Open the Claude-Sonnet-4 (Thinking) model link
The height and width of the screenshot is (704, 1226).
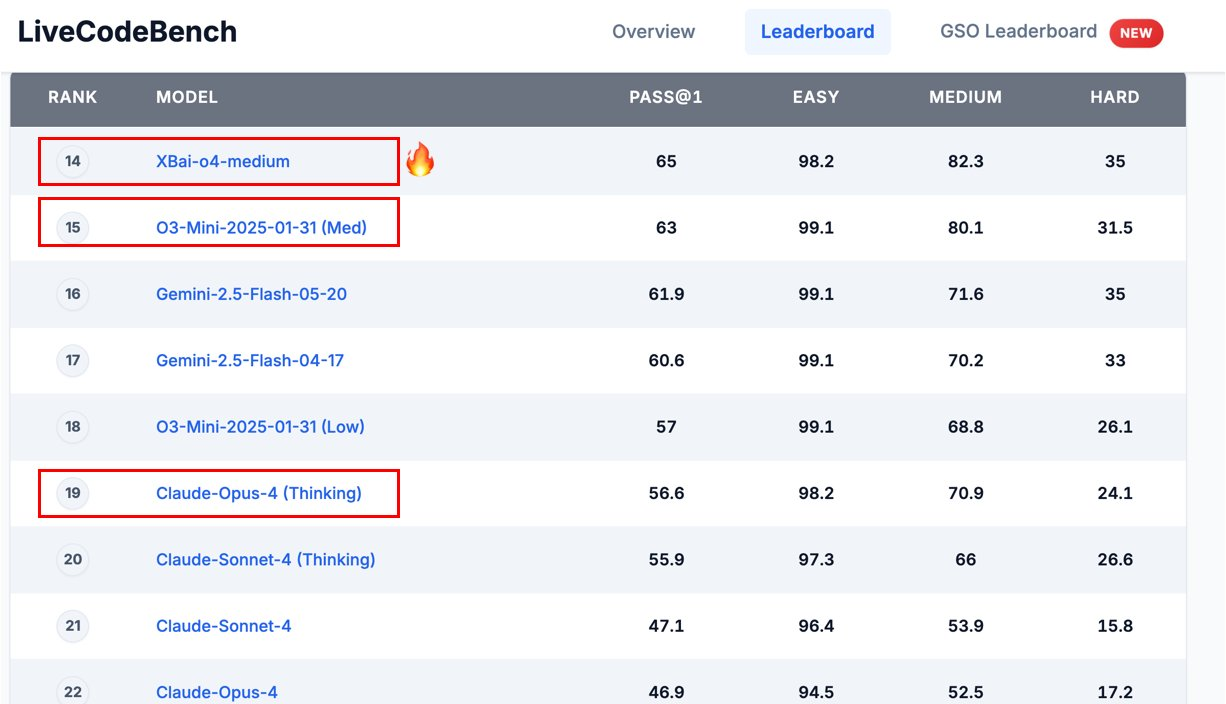coord(266,560)
